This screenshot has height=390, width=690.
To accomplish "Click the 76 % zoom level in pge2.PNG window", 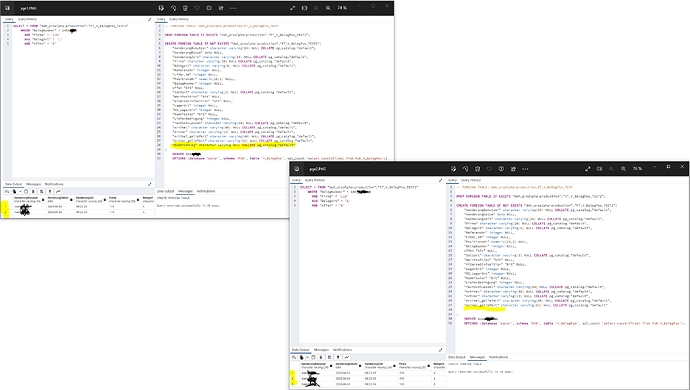I will tap(637, 169).
